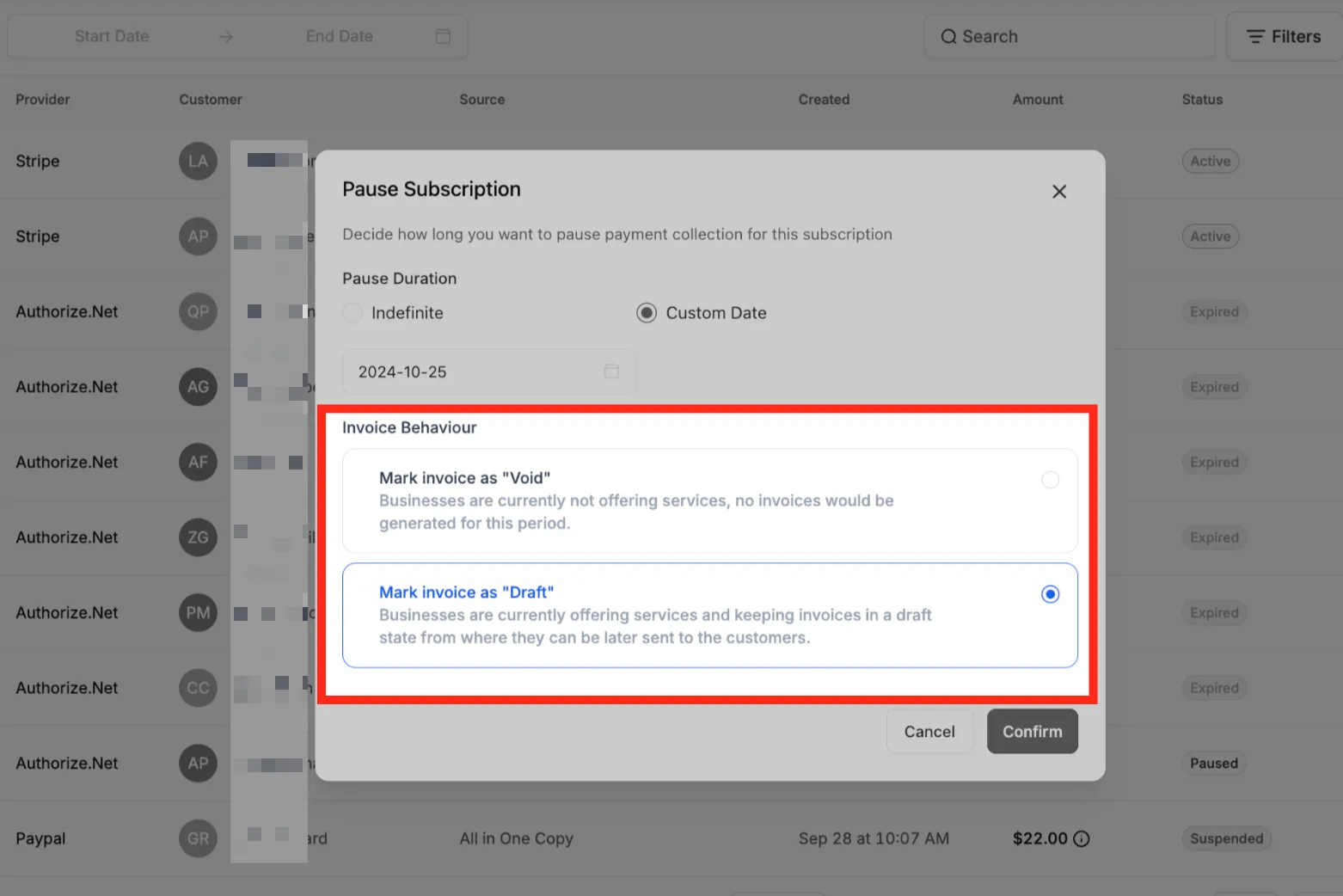Image resolution: width=1343 pixels, height=896 pixels.
Task: Cancel the pause dialog
Action: tap(929, 731)
